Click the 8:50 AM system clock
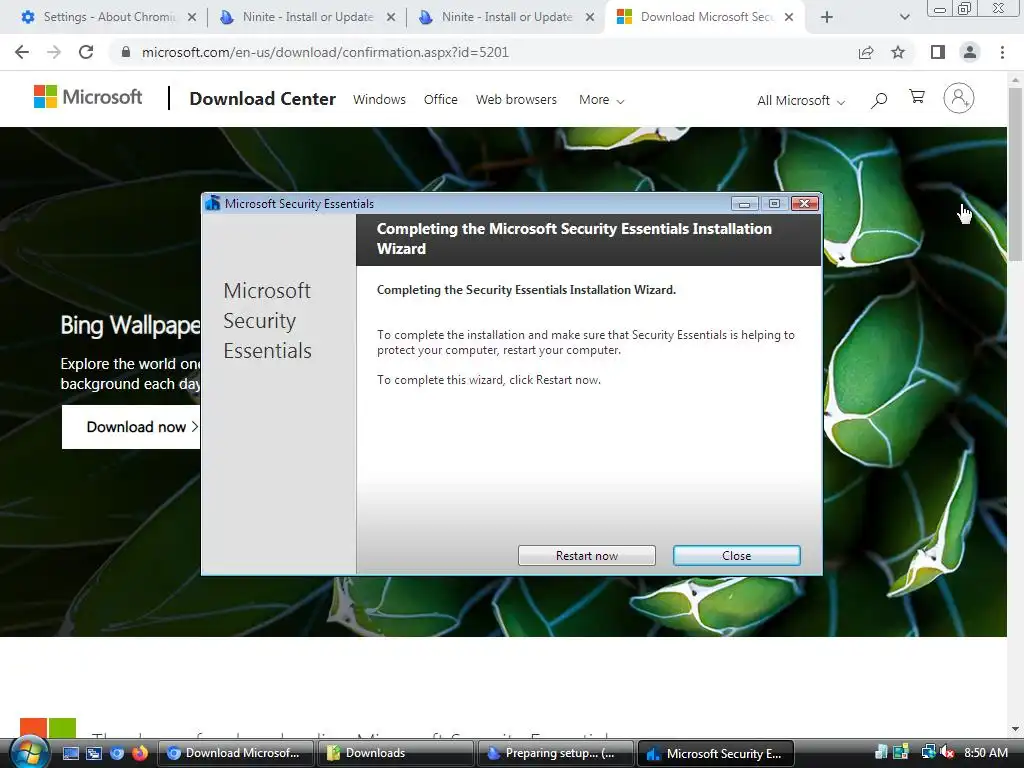The image size is (1024, 768). (x=985, y=752)
